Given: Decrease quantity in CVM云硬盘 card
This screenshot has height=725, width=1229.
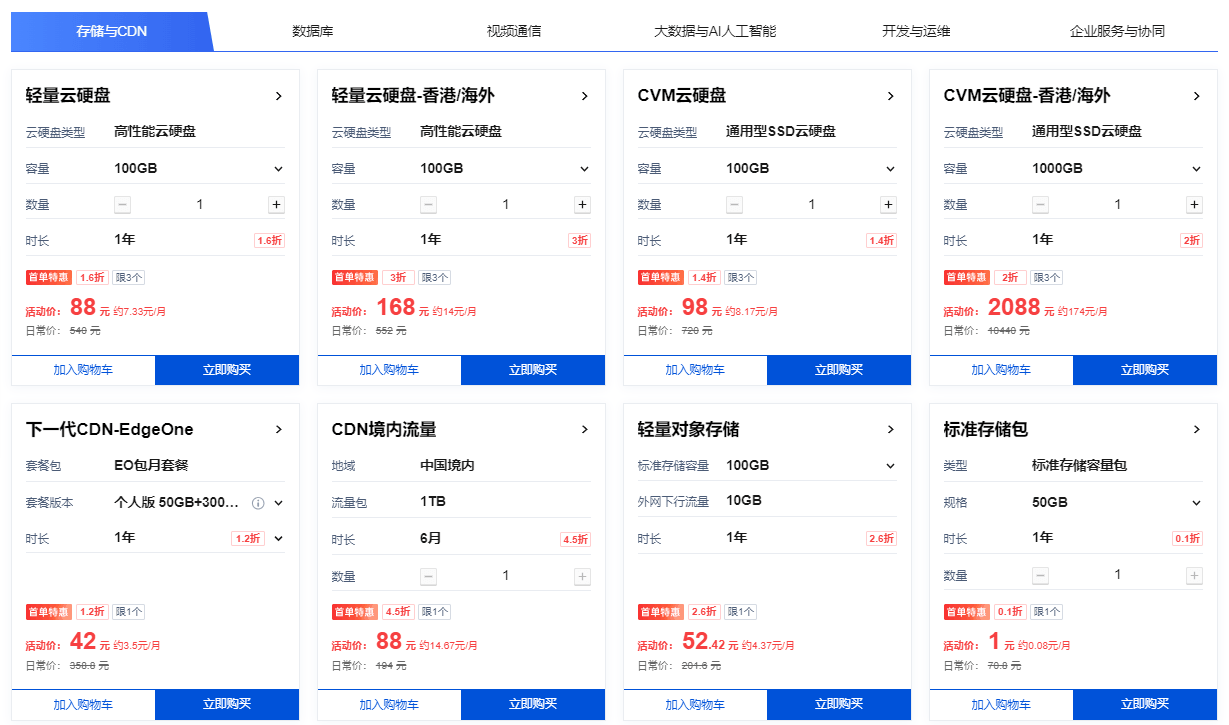Looking at the screenshot, I should click(x=734, y=205).
